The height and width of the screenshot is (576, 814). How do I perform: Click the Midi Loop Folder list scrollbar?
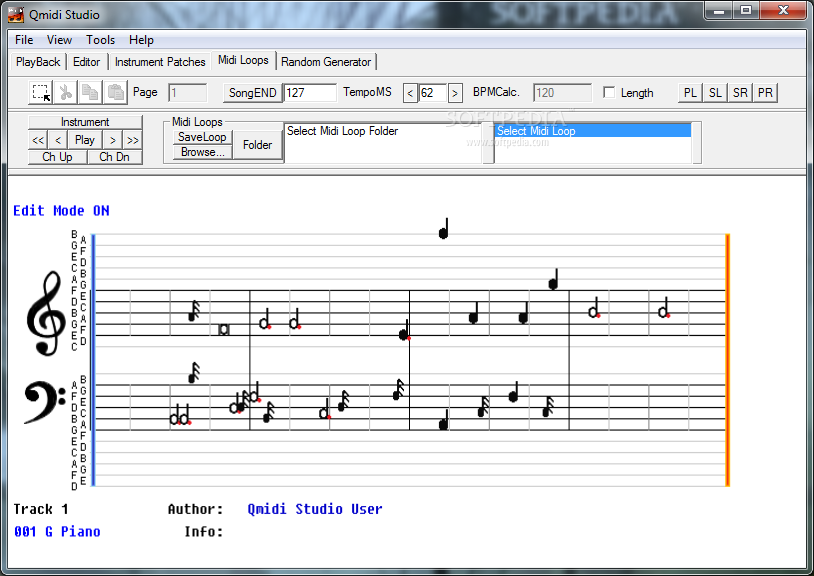coord(488,143)
